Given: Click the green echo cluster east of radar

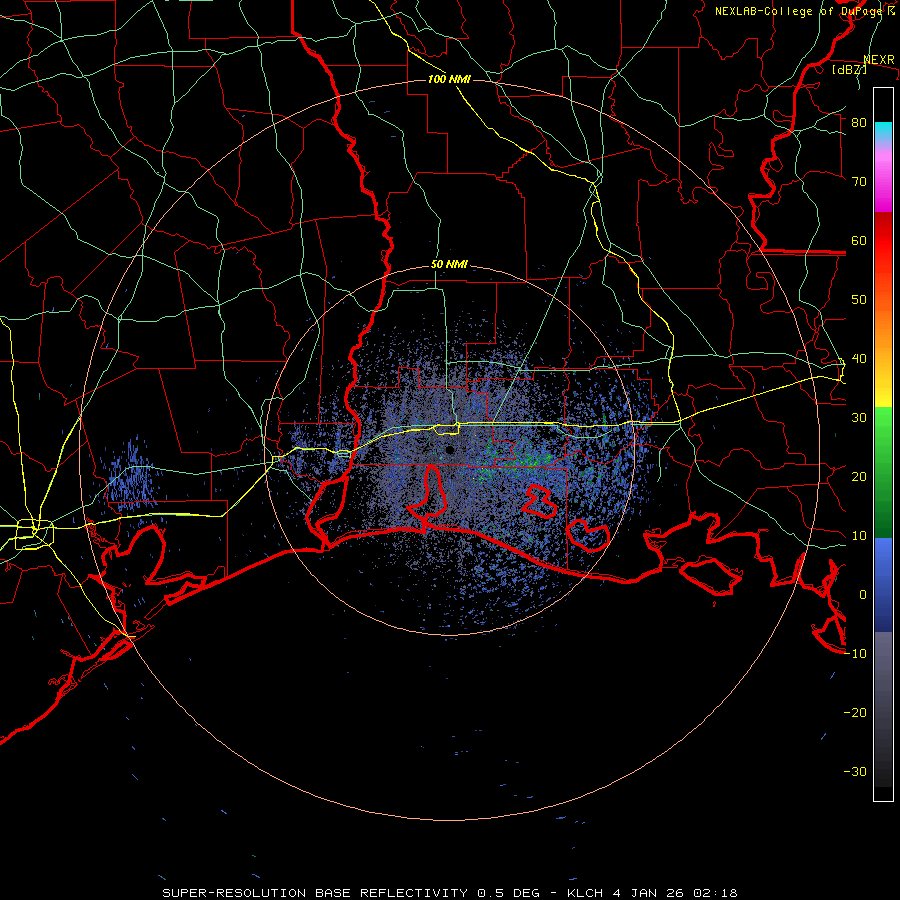Looking at the screenshot, I should coord(525,459).
